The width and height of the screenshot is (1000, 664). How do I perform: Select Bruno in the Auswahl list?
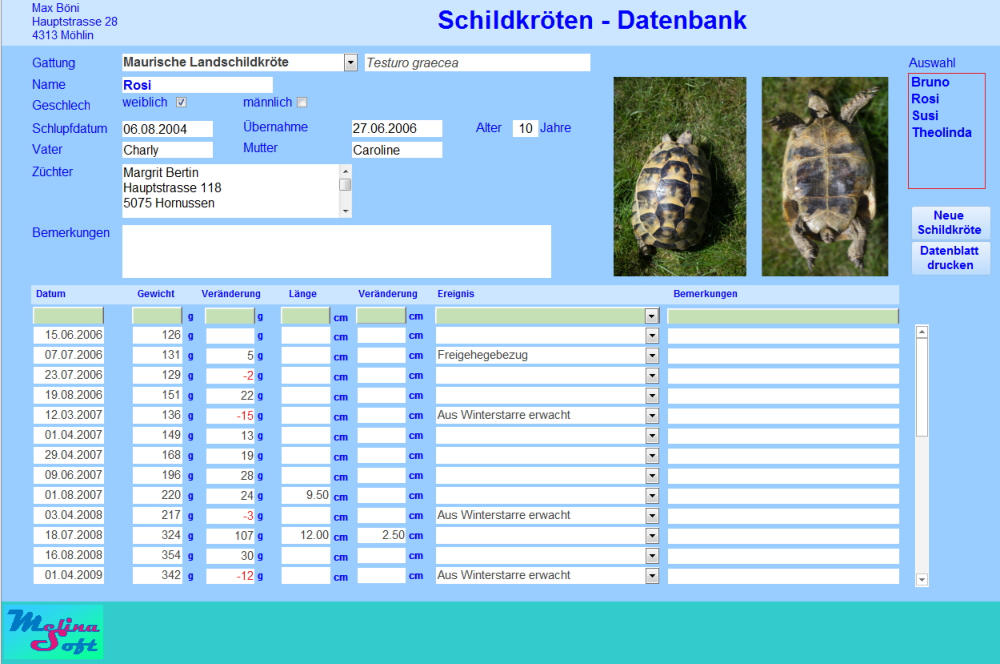930,82
